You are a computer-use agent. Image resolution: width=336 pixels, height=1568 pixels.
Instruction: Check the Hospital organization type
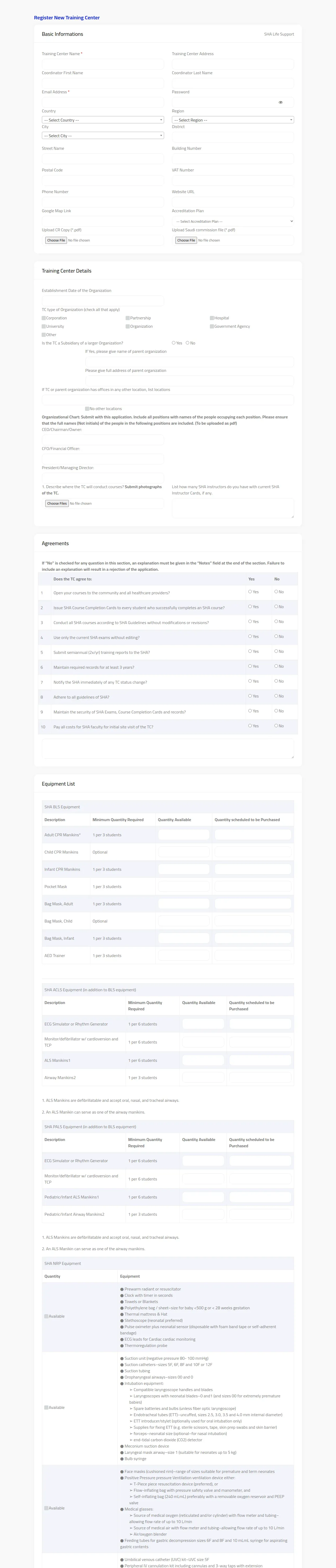(212, 318)
